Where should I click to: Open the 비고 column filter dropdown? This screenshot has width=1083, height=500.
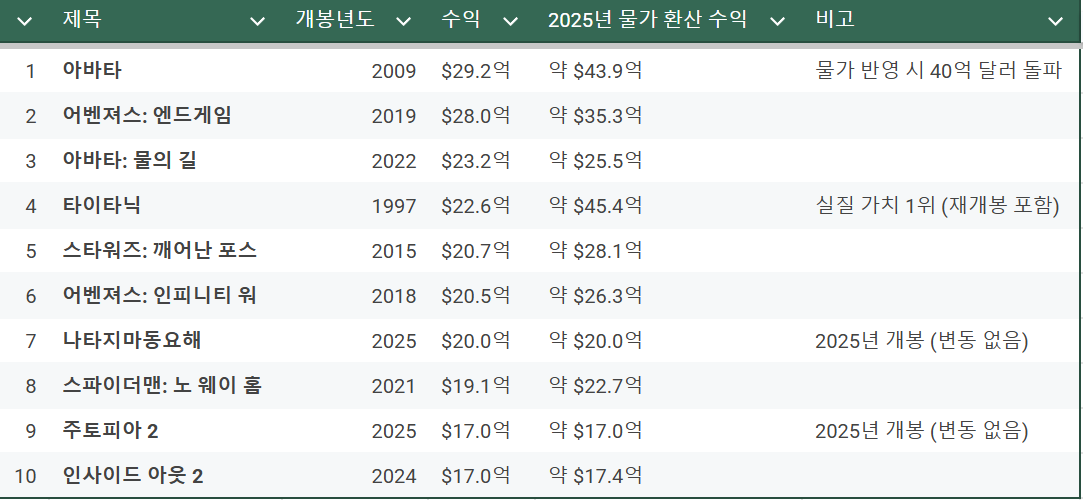(x=1055, y=21)
